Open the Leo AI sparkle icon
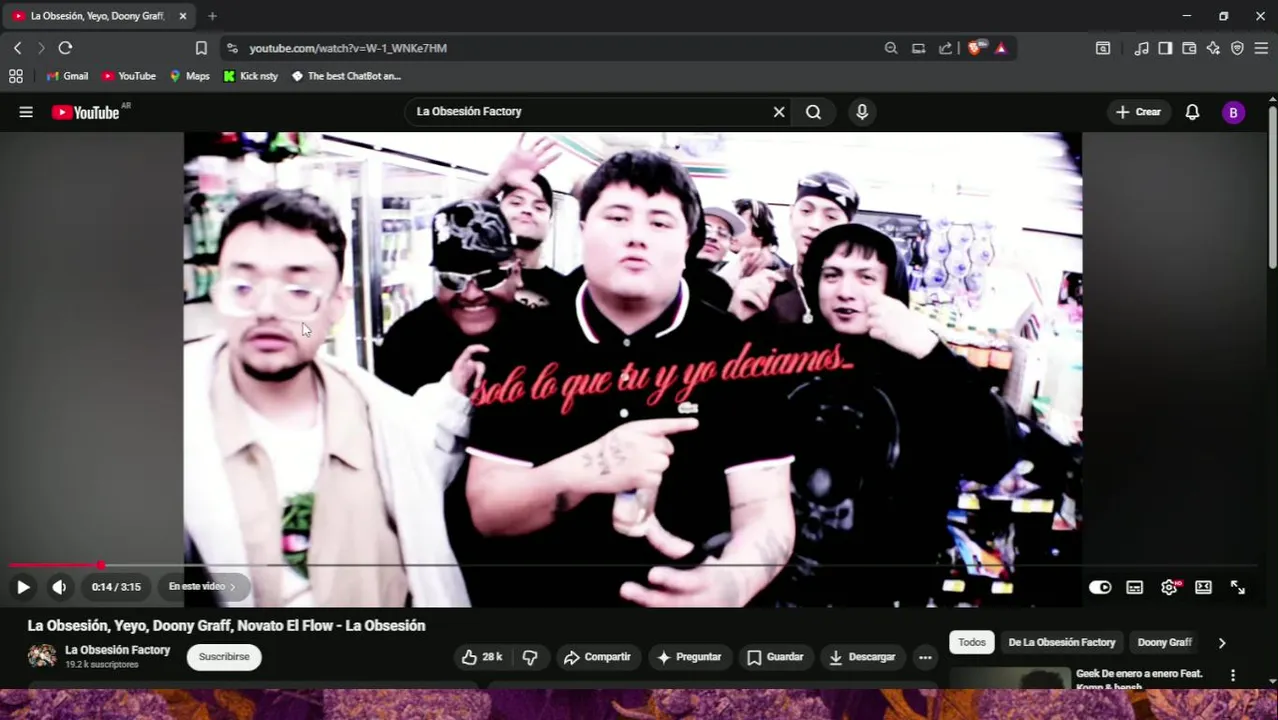Screen dimensions: 1278x720 [1213, 48]
